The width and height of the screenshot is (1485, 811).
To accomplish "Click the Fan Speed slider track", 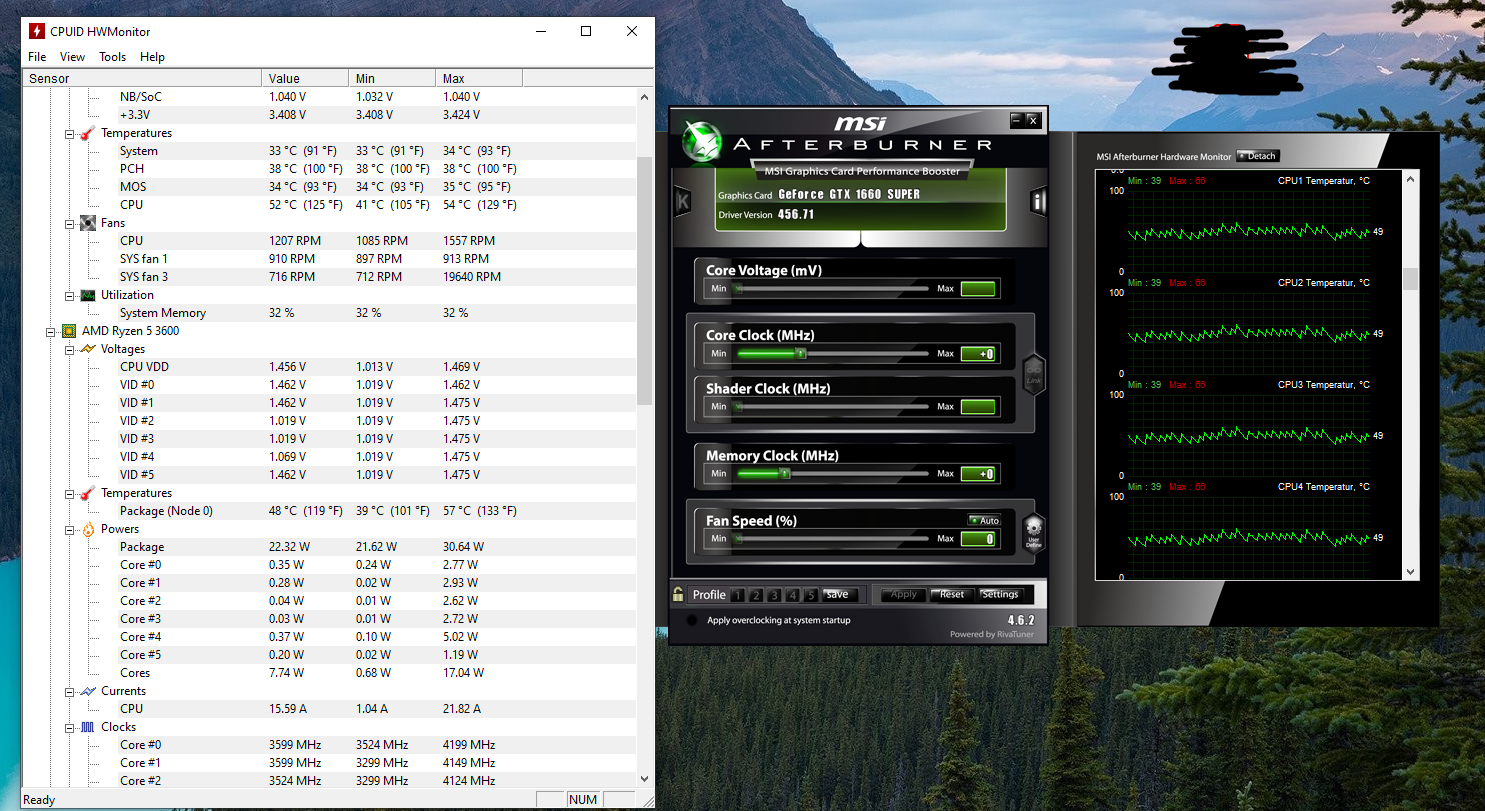I will [832, 539].
